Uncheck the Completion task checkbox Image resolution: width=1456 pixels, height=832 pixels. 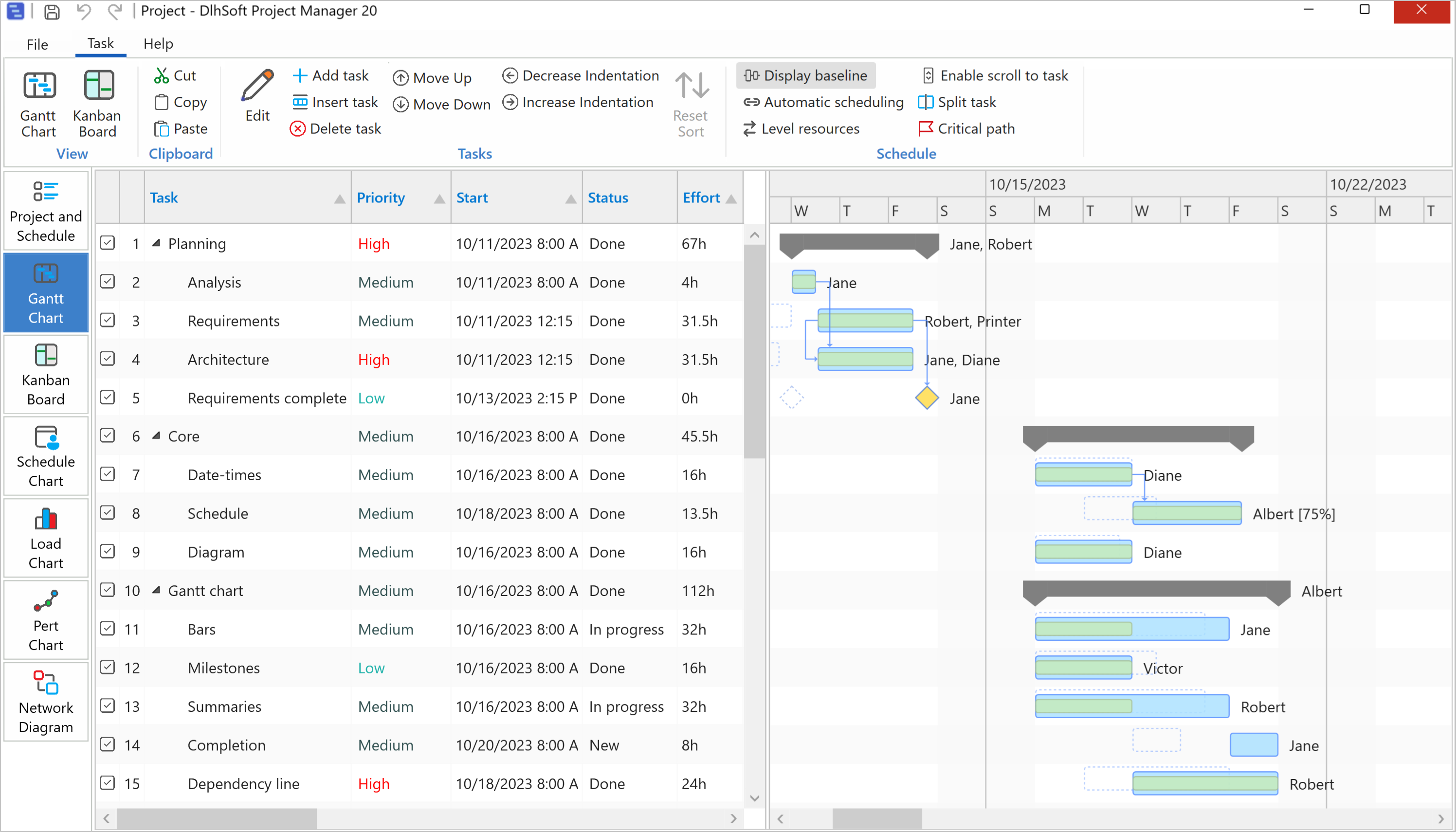pos(108,744)
